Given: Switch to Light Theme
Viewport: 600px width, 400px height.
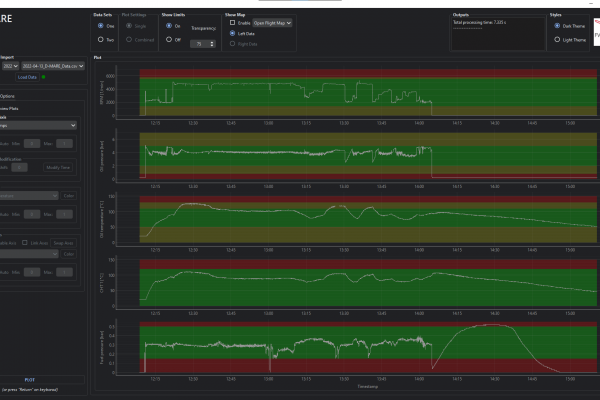Looking at the screenshot, I should click(556, 39).
